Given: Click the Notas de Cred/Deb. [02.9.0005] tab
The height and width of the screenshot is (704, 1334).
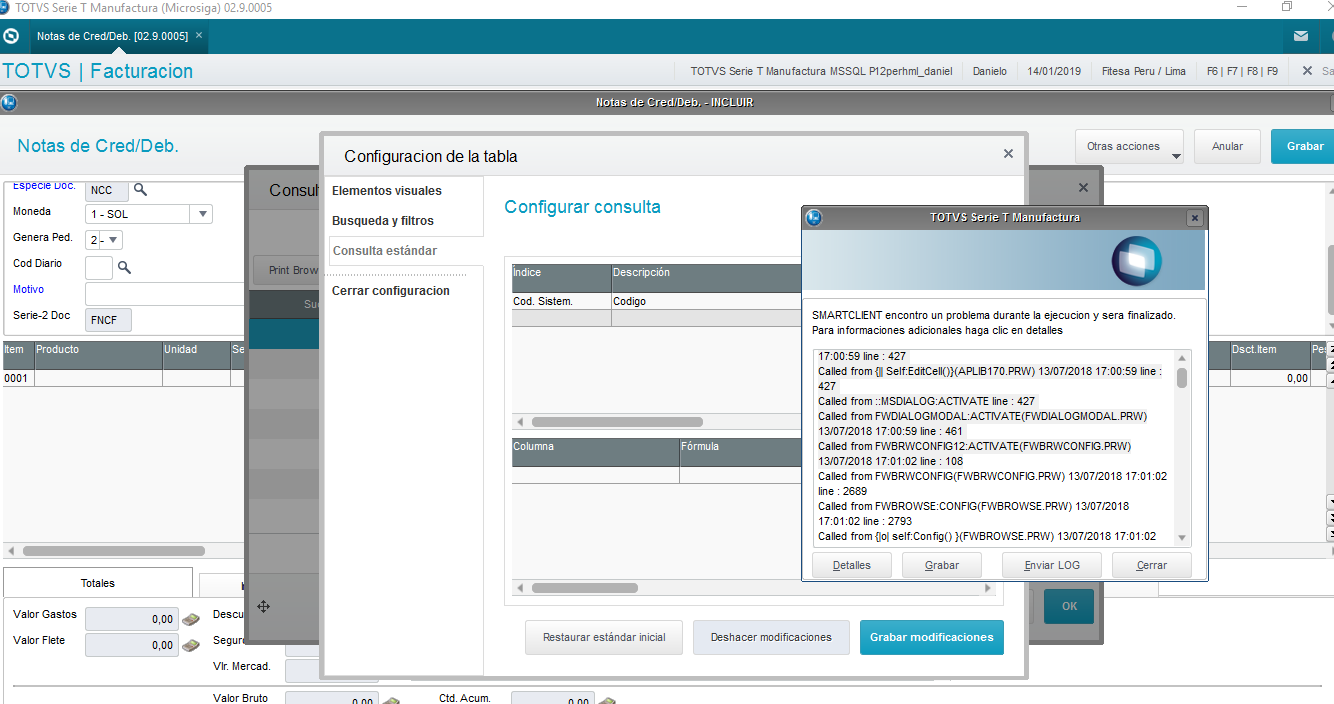Looking at the screenshot, I should pyautogui.click(x=112, y=36).
